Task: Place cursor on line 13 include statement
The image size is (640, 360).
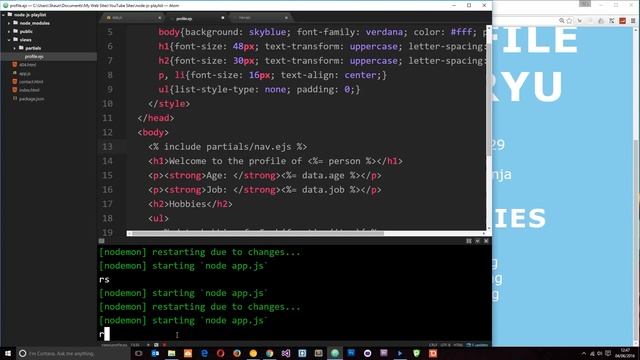Action: 227,147
